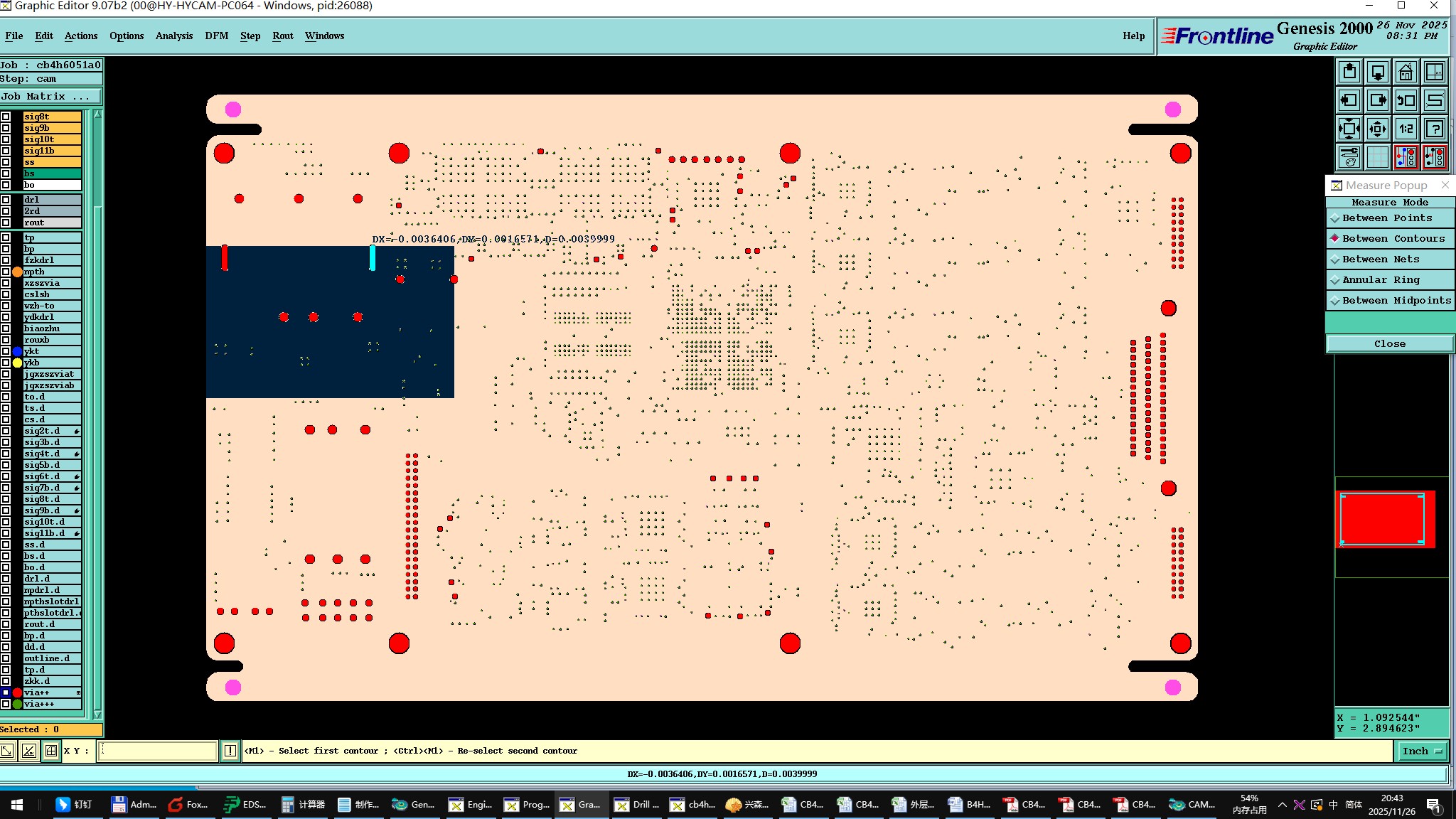This screenshot has width=1456, height=819.
Task: Click the exclamation mark icon beside XY field
Action: click(230, 751)
